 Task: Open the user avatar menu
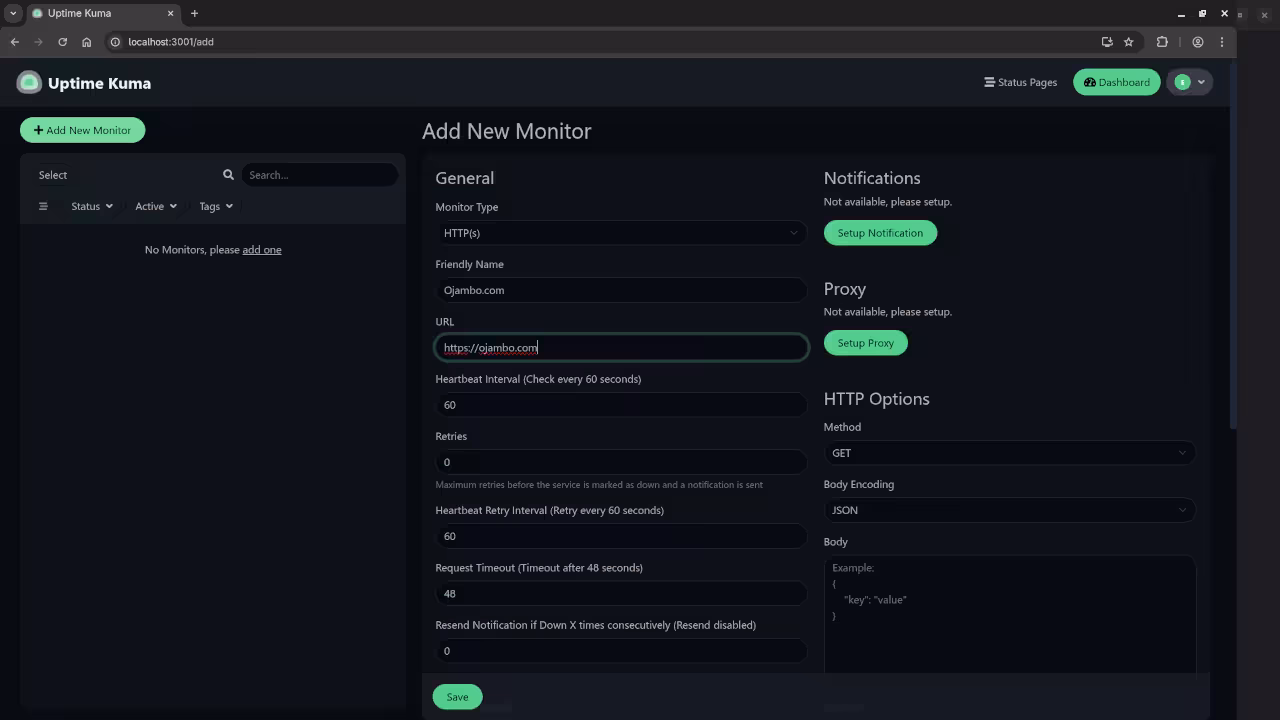(1190, 82)
